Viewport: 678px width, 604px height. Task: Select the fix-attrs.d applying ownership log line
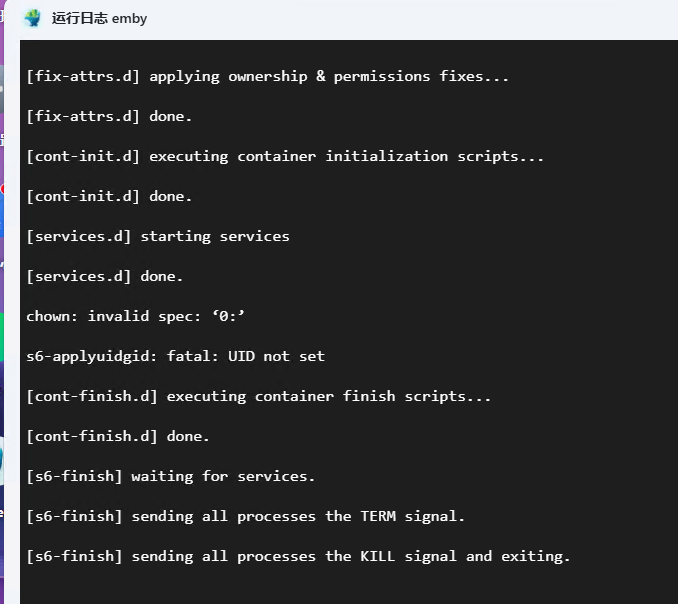268,77
